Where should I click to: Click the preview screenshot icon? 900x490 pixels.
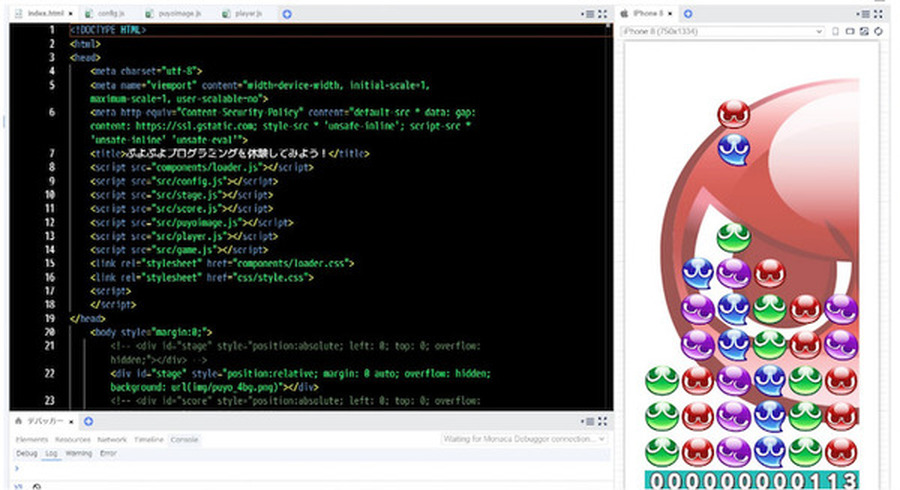click(x=864, y=32)
